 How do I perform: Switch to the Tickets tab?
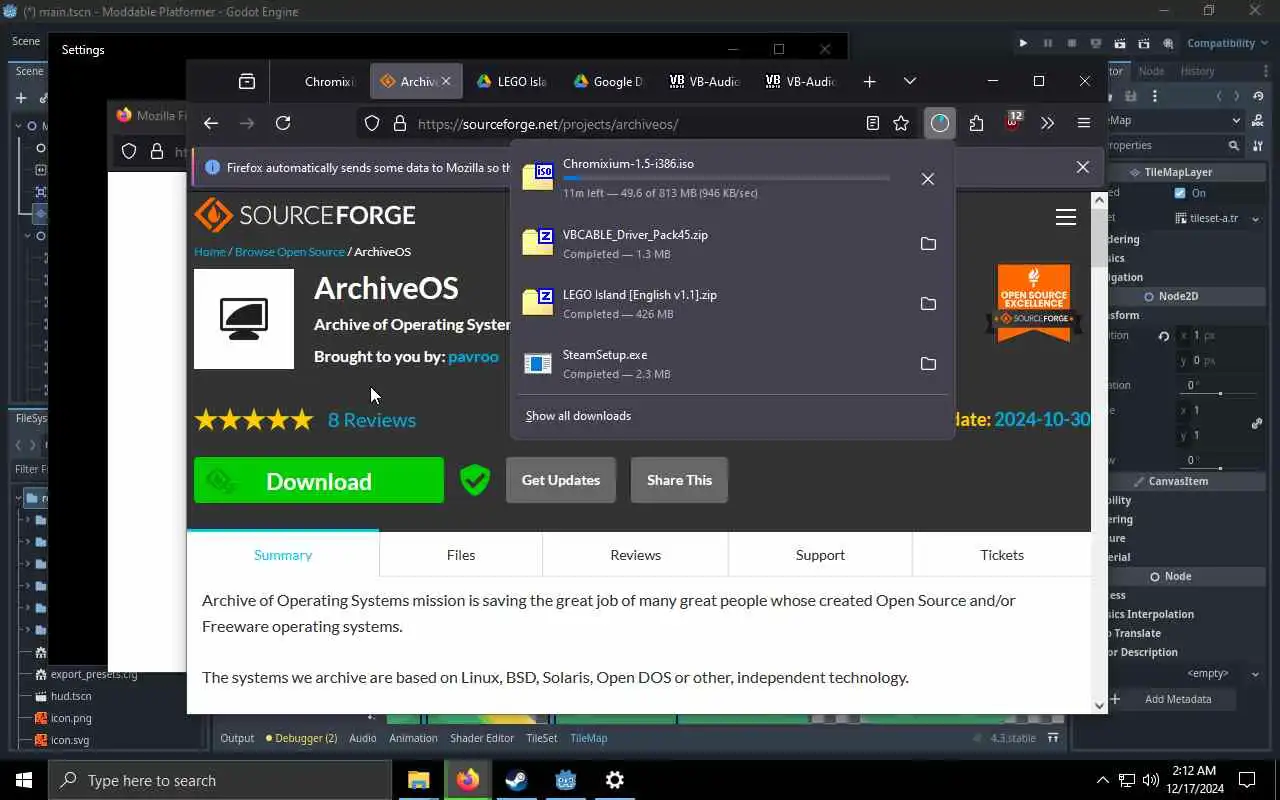[1002, 555]
